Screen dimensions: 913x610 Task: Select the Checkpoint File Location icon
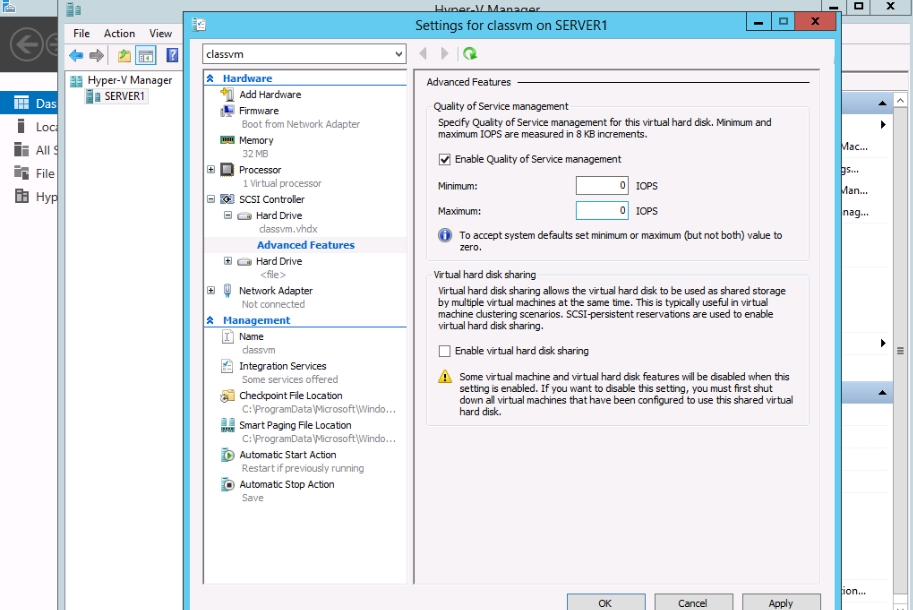227,396
